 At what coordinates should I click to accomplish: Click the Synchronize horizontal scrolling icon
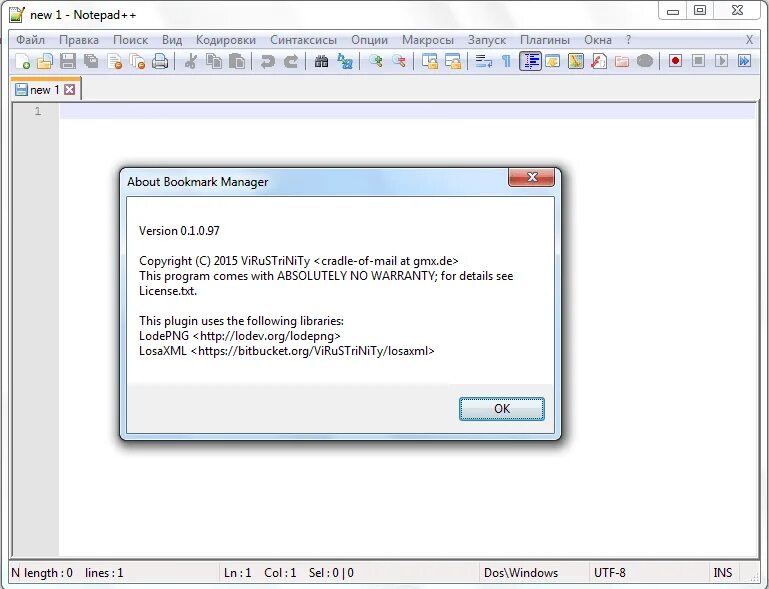tap(453, 61)
